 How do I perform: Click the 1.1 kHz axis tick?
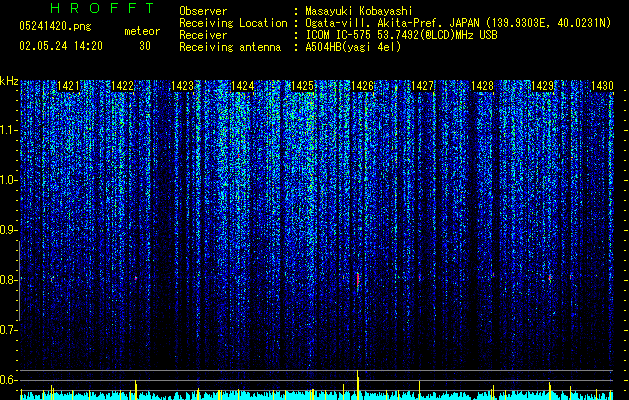tap(9, 130)
